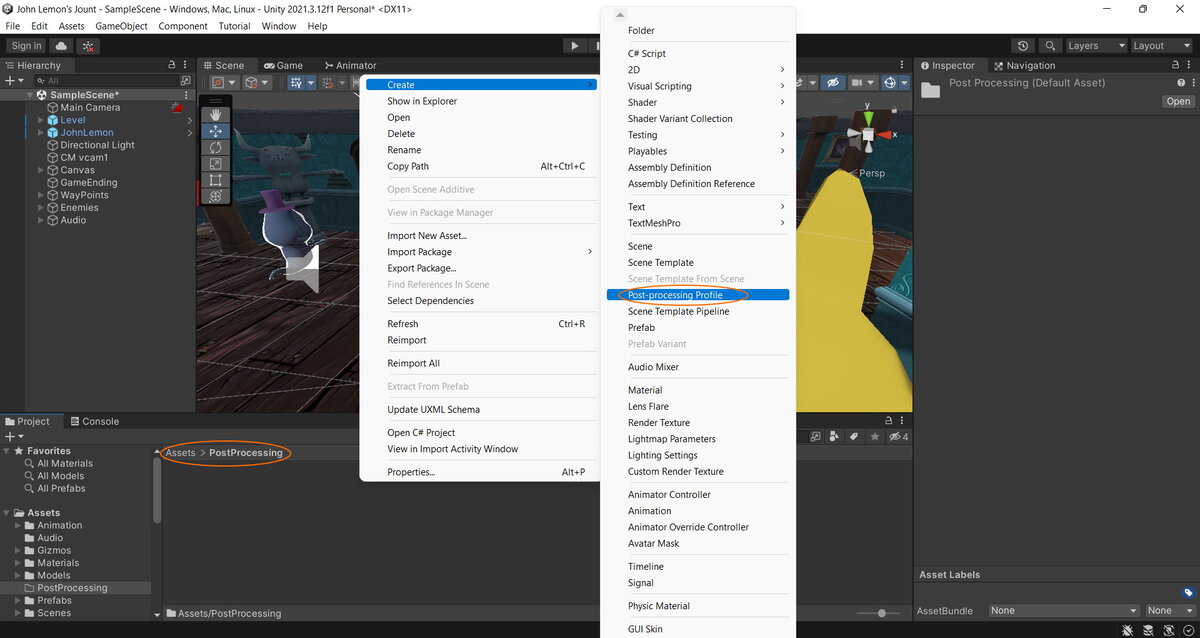1200x638 pixels.
Task: Click Assets in the breadcrumb path
Action: tap(180, 453)
